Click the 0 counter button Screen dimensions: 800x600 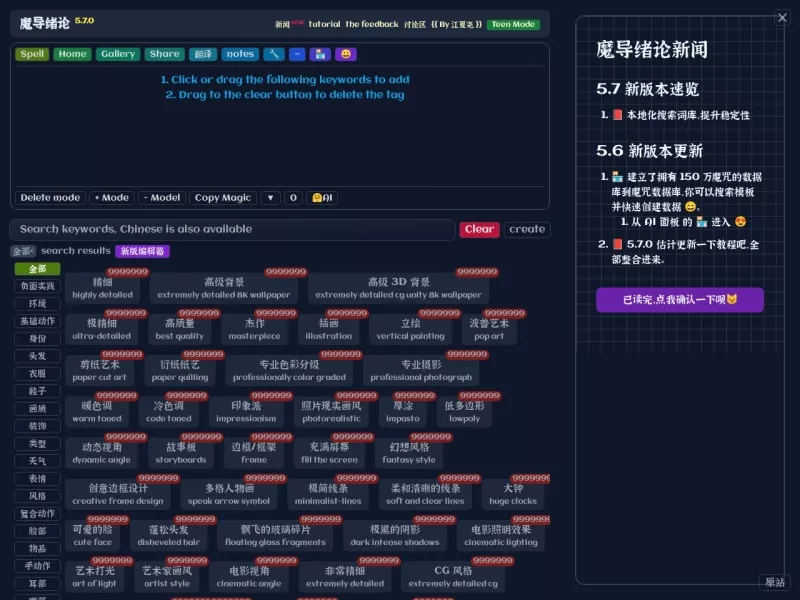[293, 198]
